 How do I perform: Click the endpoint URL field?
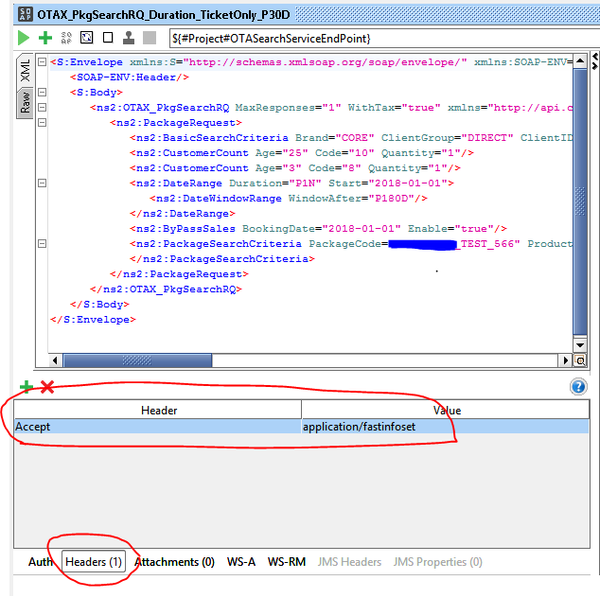(x=380, y=38)
